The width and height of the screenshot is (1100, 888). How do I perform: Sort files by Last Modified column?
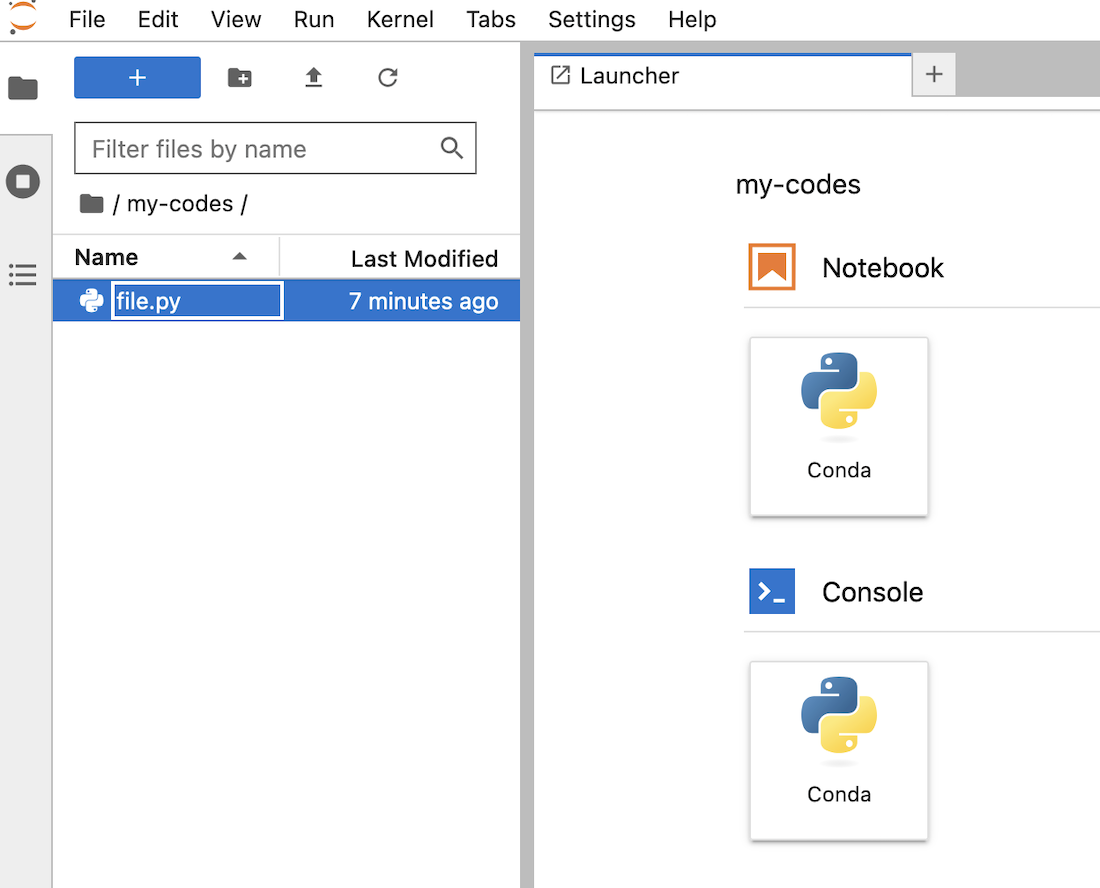coord(424,259)
